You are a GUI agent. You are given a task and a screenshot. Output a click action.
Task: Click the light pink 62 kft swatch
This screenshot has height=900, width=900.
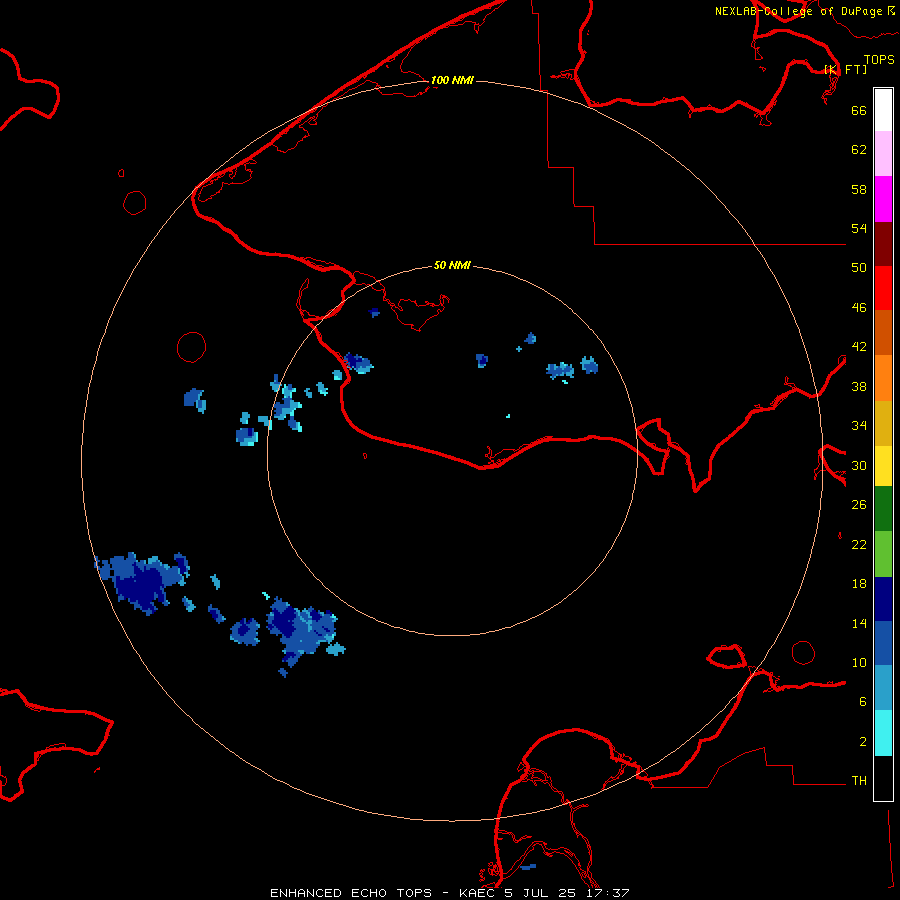[x=883, y=154]
